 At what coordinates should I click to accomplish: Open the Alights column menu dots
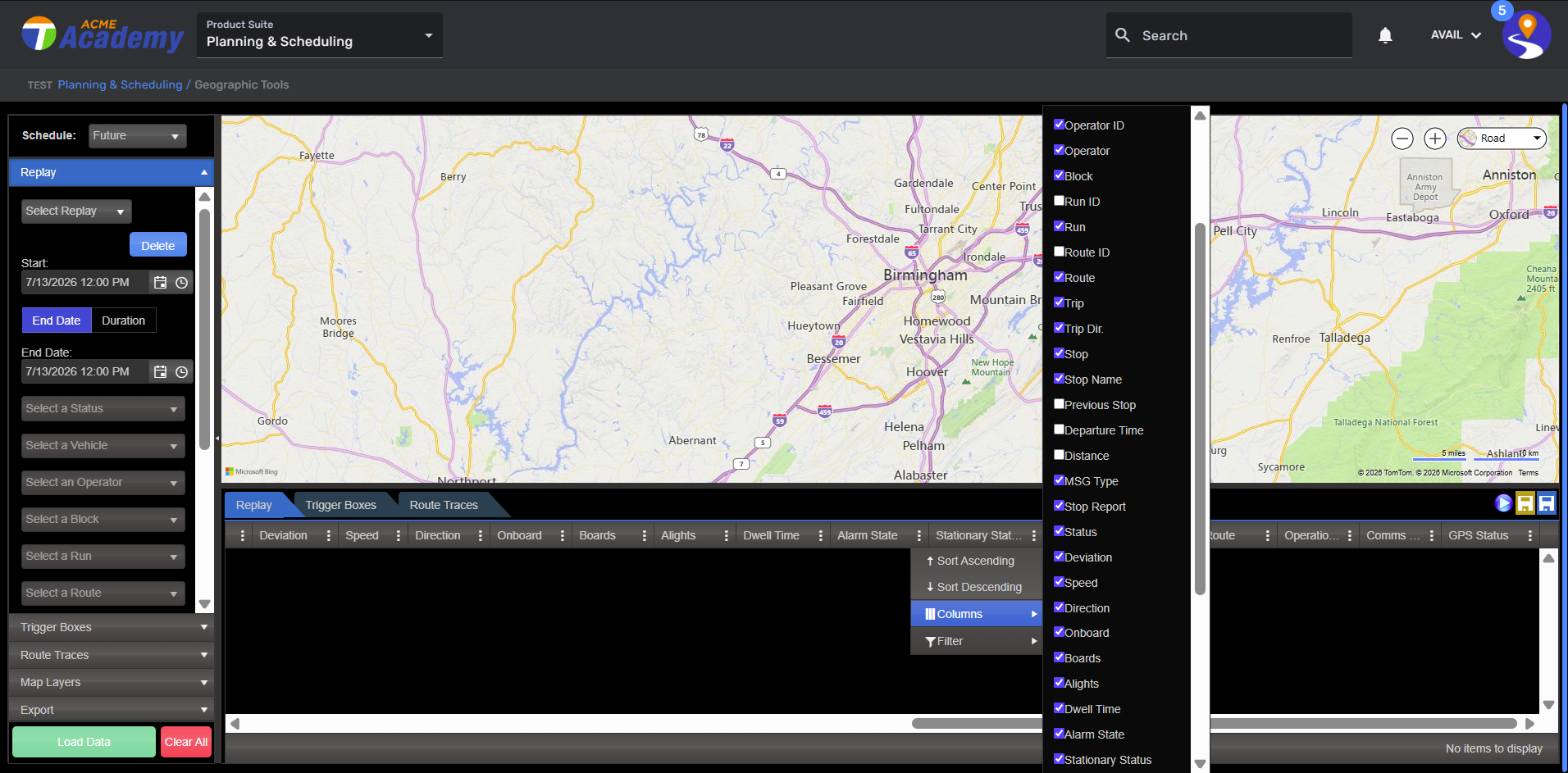pyautogui.click(x=727, y=535)
